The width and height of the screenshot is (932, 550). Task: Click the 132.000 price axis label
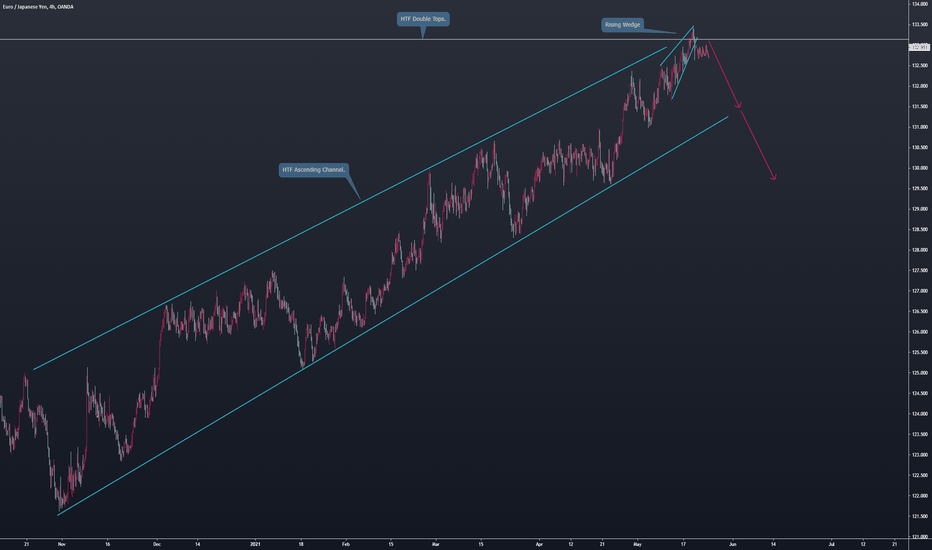click(x=920, y=86)
